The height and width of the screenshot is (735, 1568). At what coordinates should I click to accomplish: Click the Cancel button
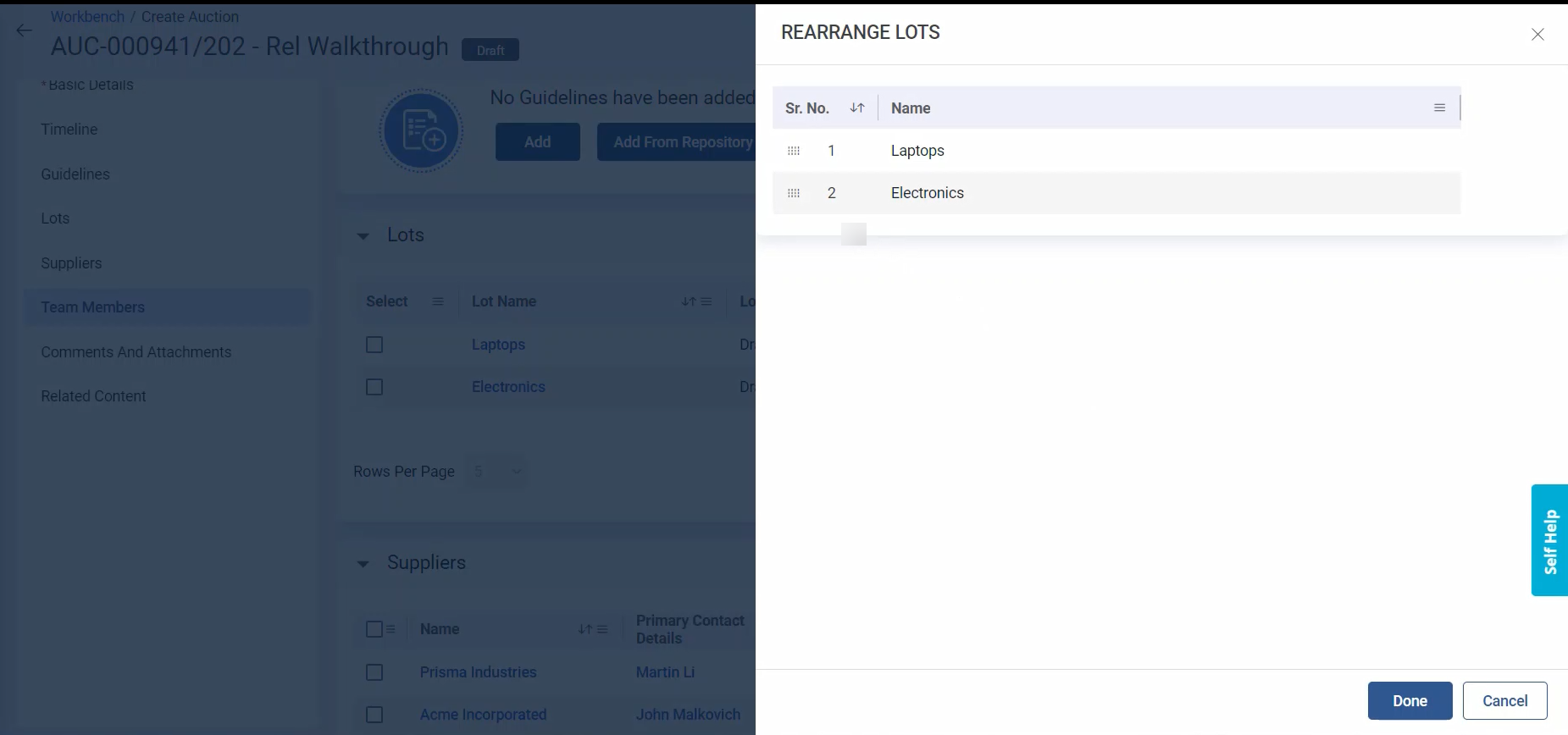point(1504,700)
